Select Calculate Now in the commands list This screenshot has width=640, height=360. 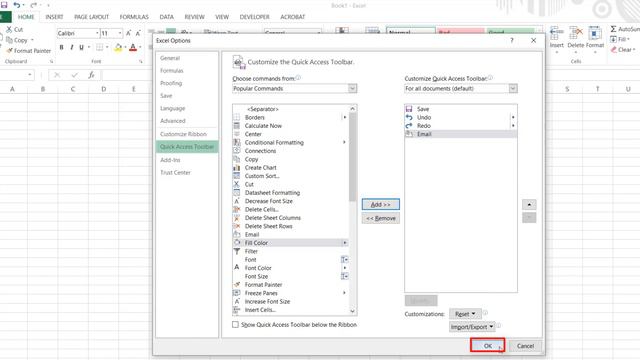click(x=291, y=126)
